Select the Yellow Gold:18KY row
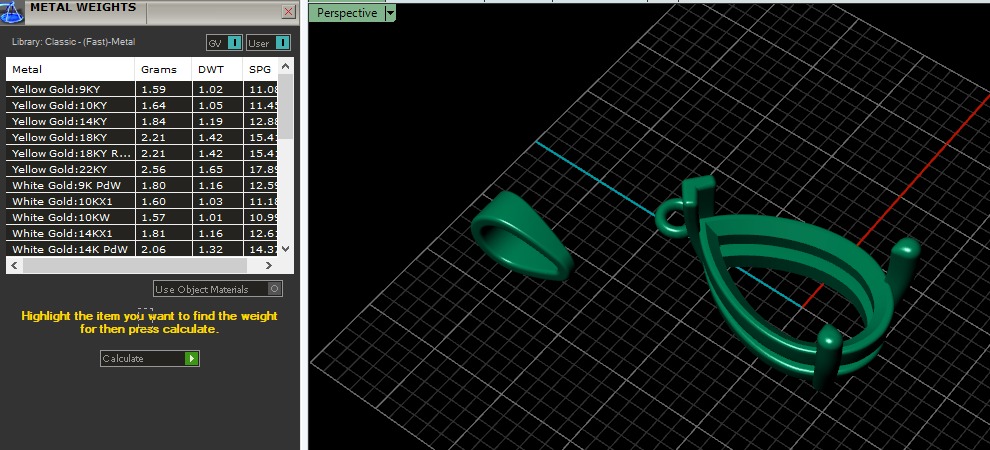Viewport: 990px width, 450px height. point(141,137)
